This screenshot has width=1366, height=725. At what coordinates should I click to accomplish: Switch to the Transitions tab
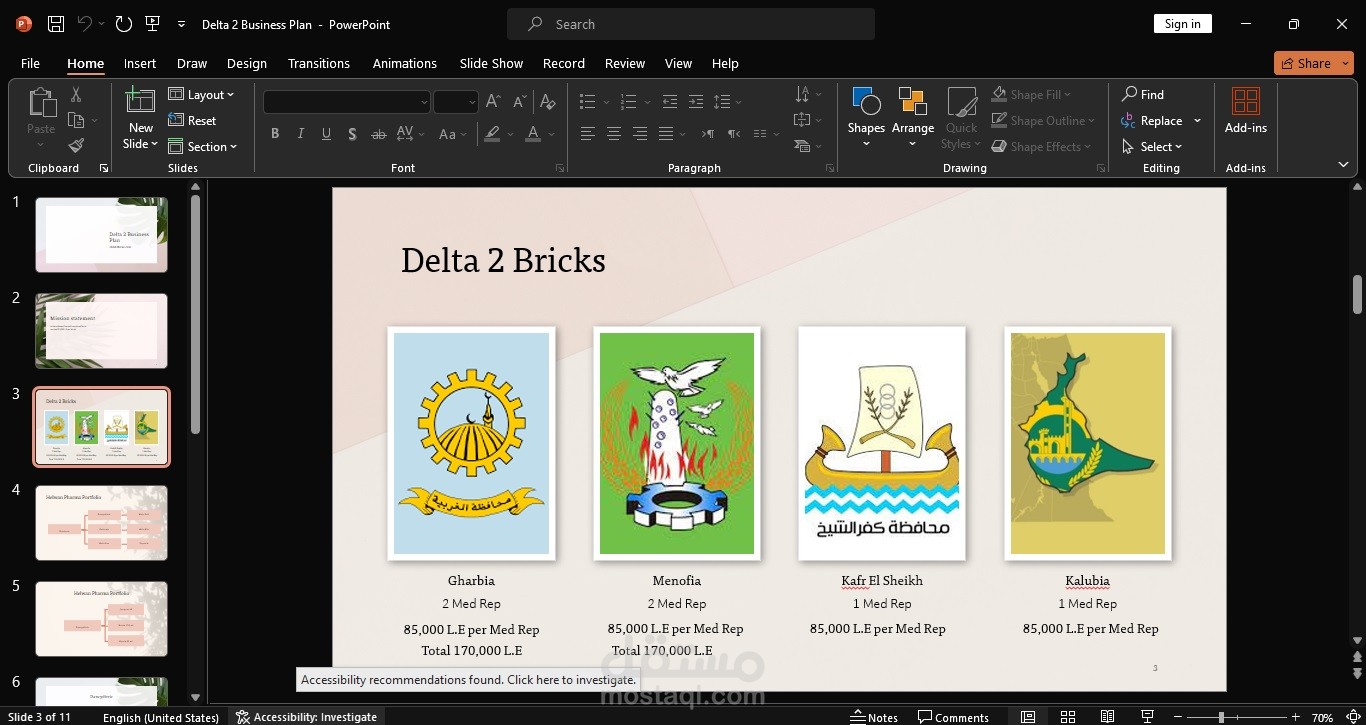(319, 63)
